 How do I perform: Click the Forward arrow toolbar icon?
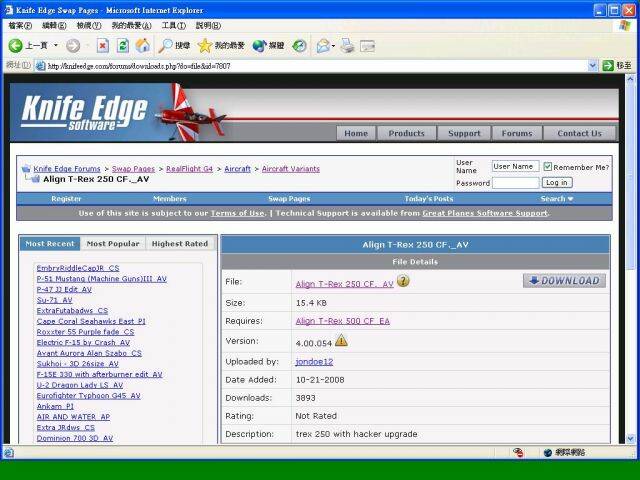click(73, 46)
